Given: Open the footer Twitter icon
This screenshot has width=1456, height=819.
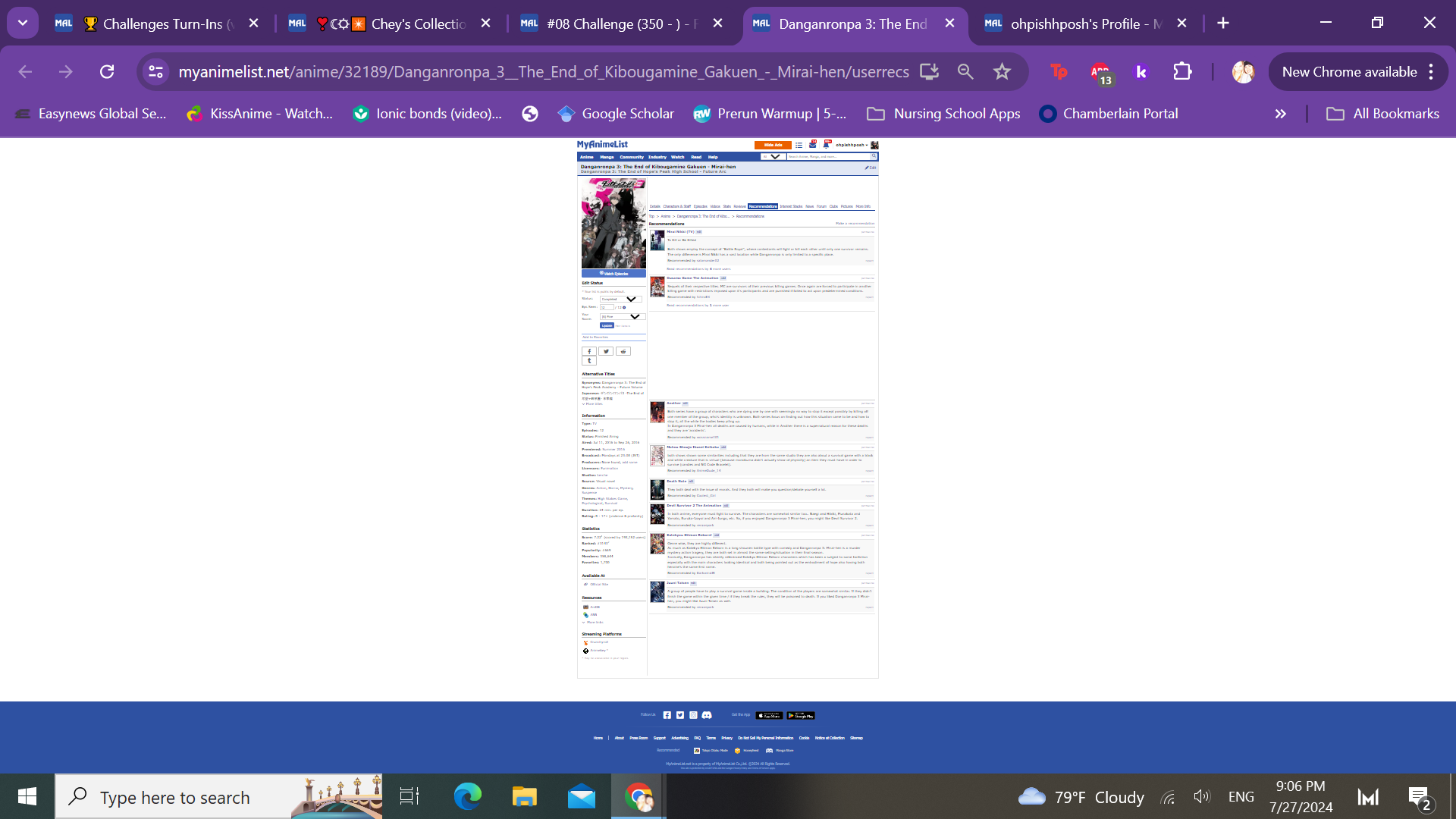Looking at the screenshot, I should coord(680,715).
